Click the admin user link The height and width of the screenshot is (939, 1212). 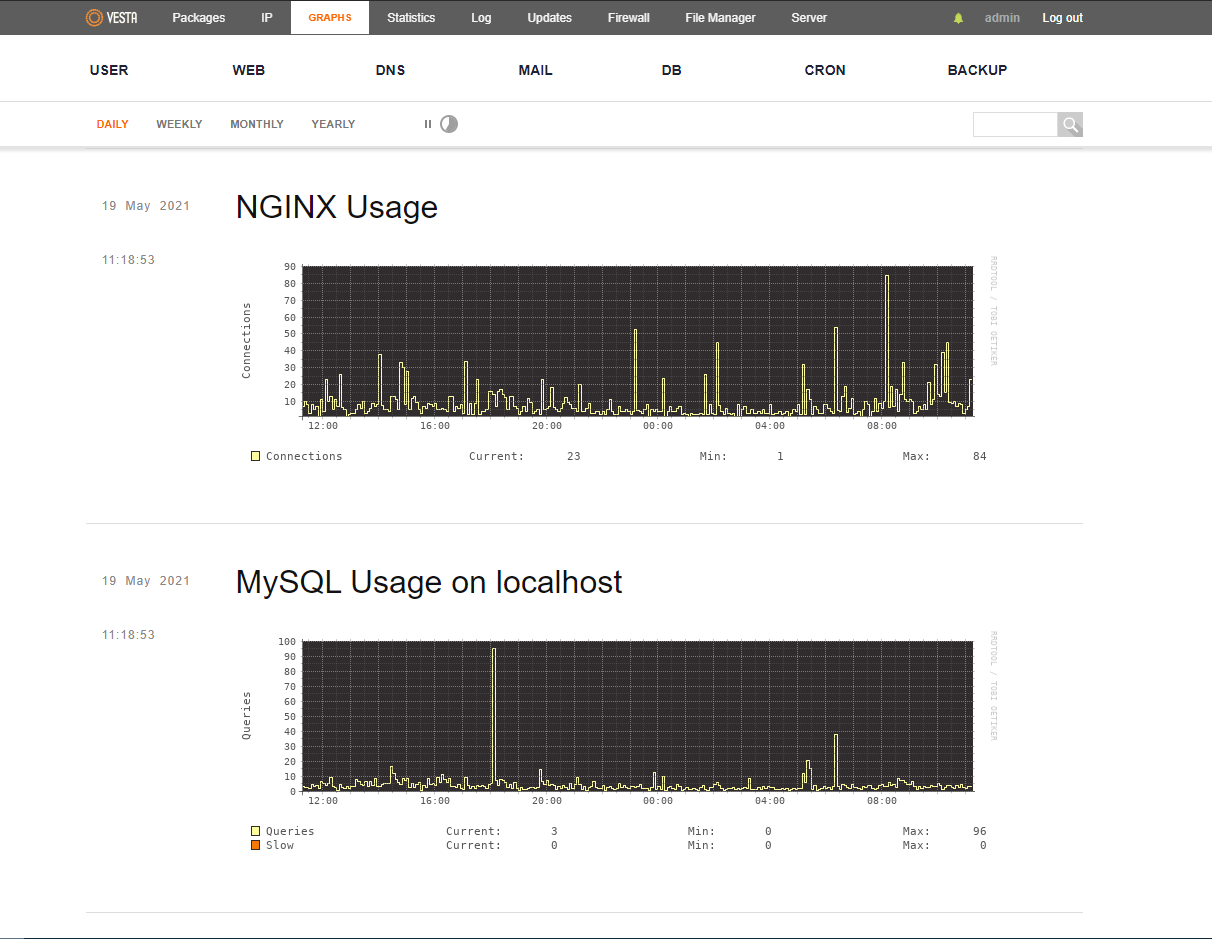pos(1002,18)
